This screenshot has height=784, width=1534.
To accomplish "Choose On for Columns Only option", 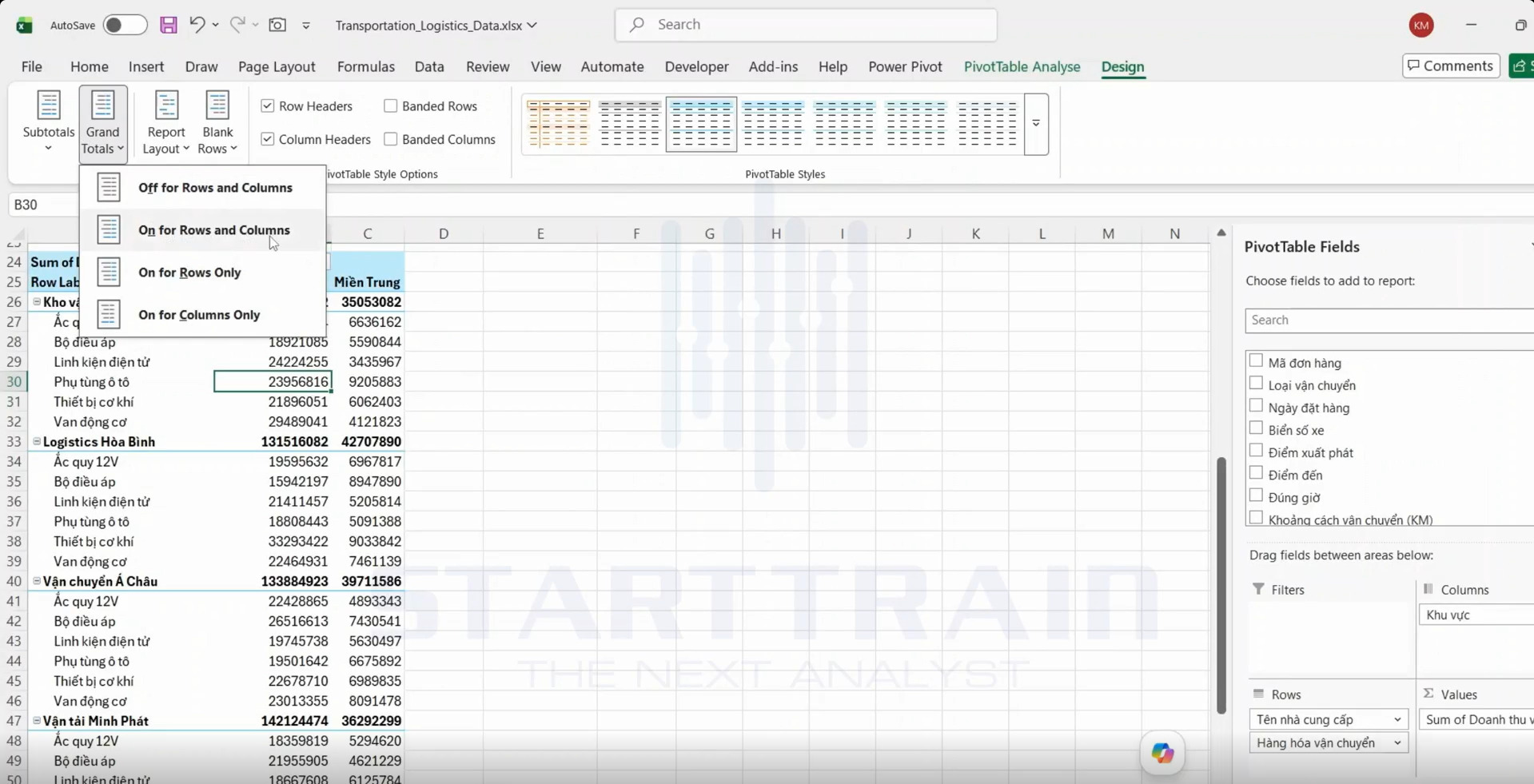I will point(202,315).
